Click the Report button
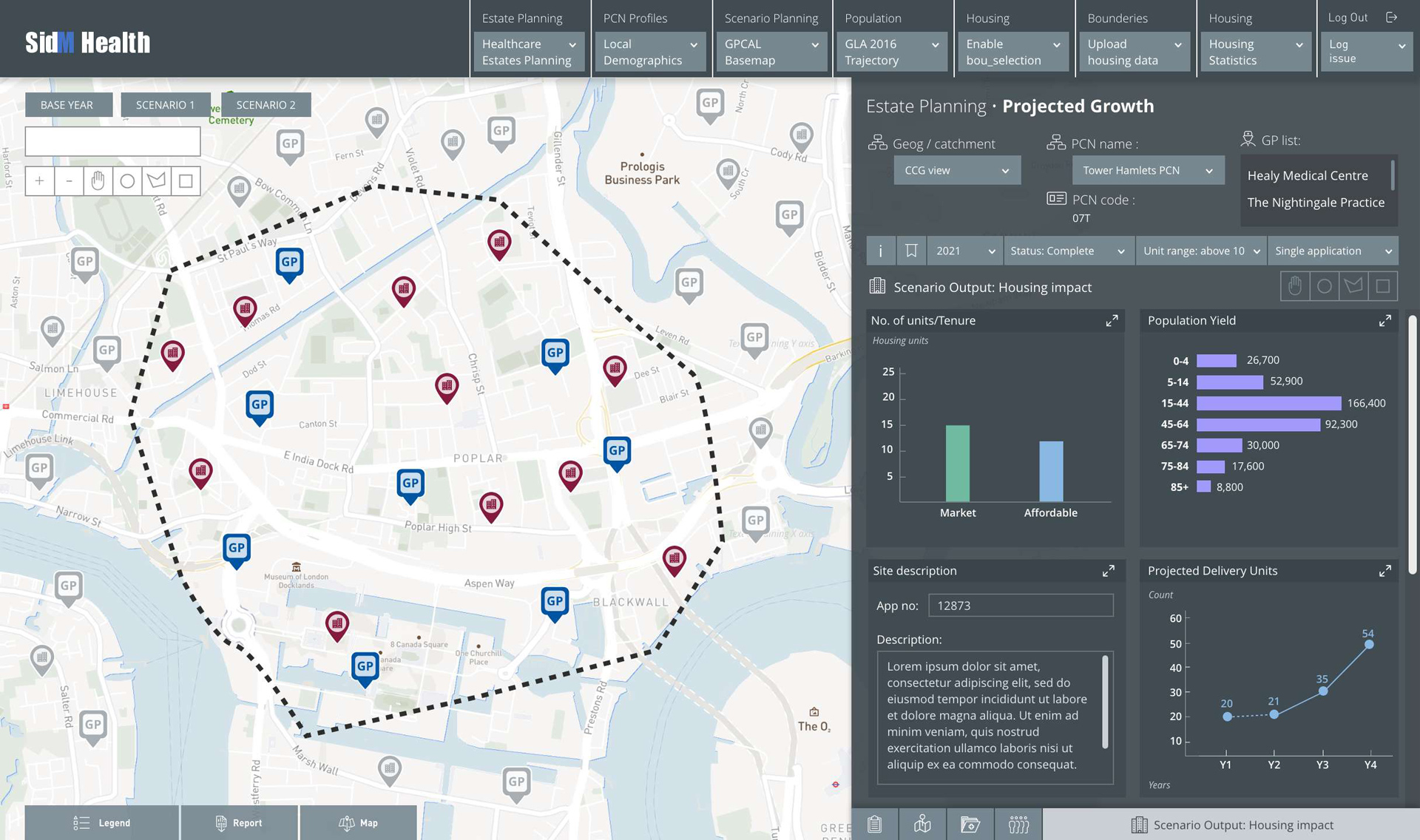Image resolution: width=1420 pixels, height=840 pixels. point(238,822)
